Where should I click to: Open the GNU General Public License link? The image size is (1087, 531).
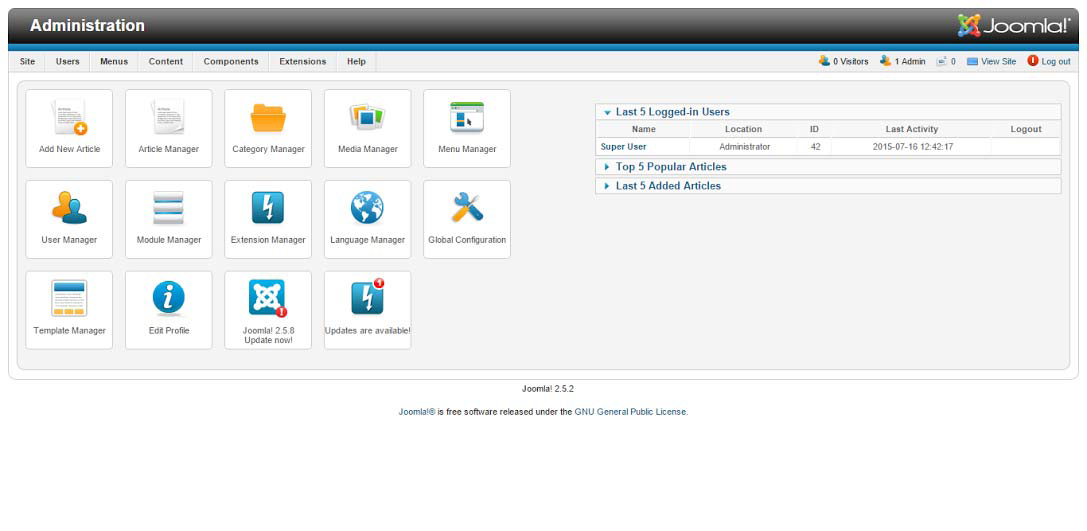point(630,412)
